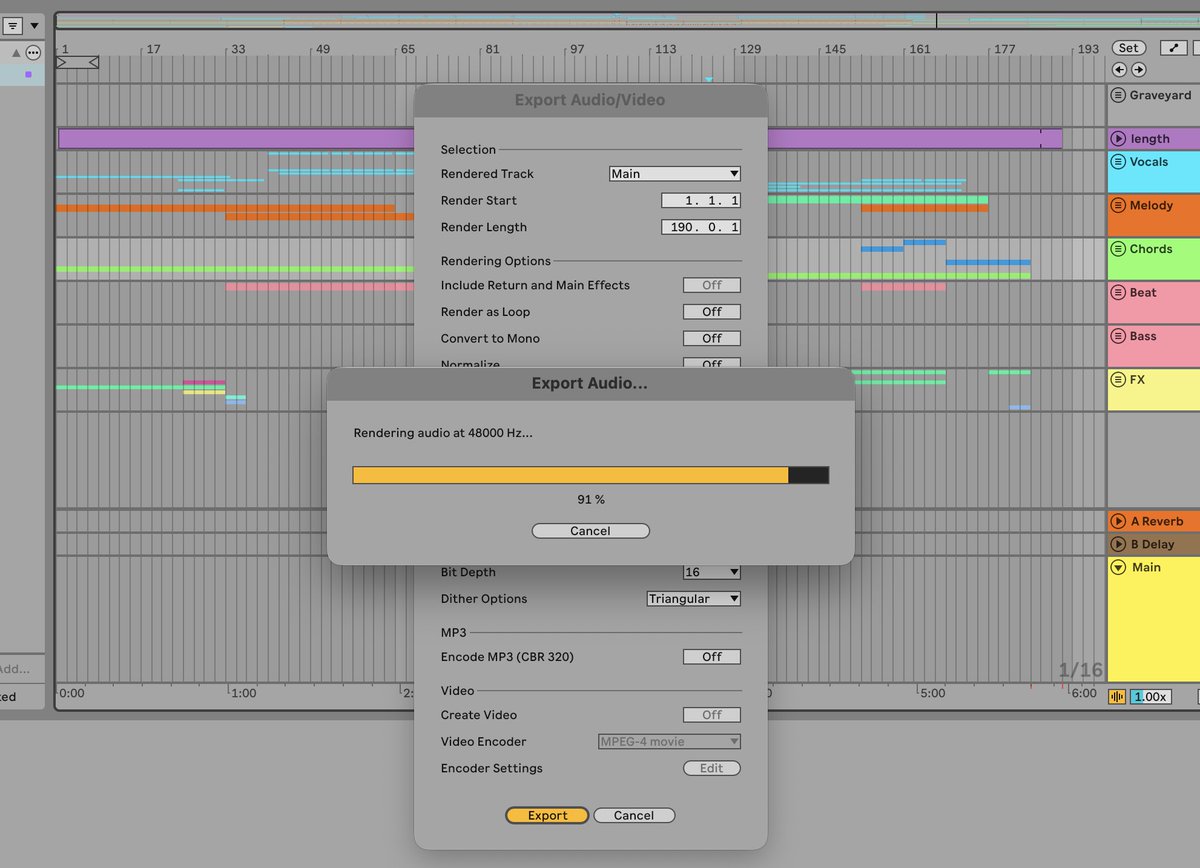Click the Beat track fold icon
The image size is (1200, 868).
coord(1118,292)
